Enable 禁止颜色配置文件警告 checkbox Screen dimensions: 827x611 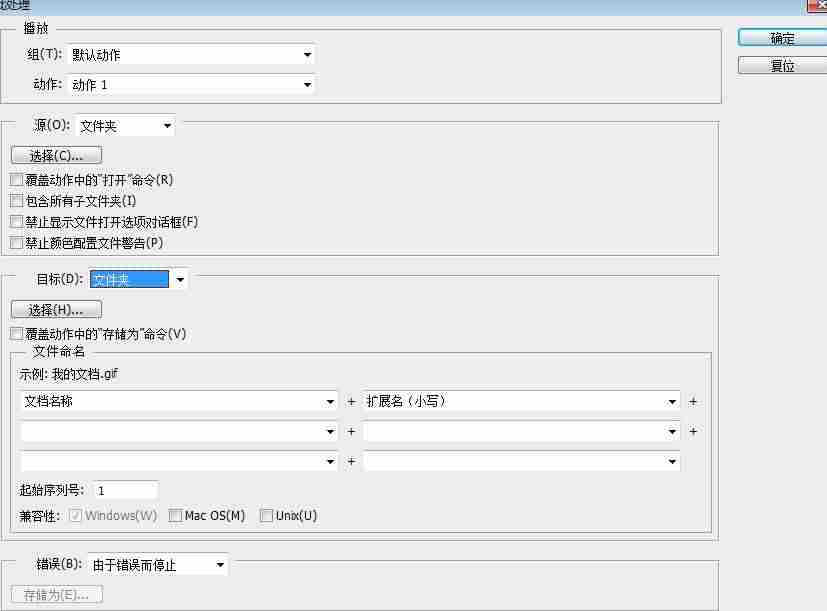pos(16,243)
